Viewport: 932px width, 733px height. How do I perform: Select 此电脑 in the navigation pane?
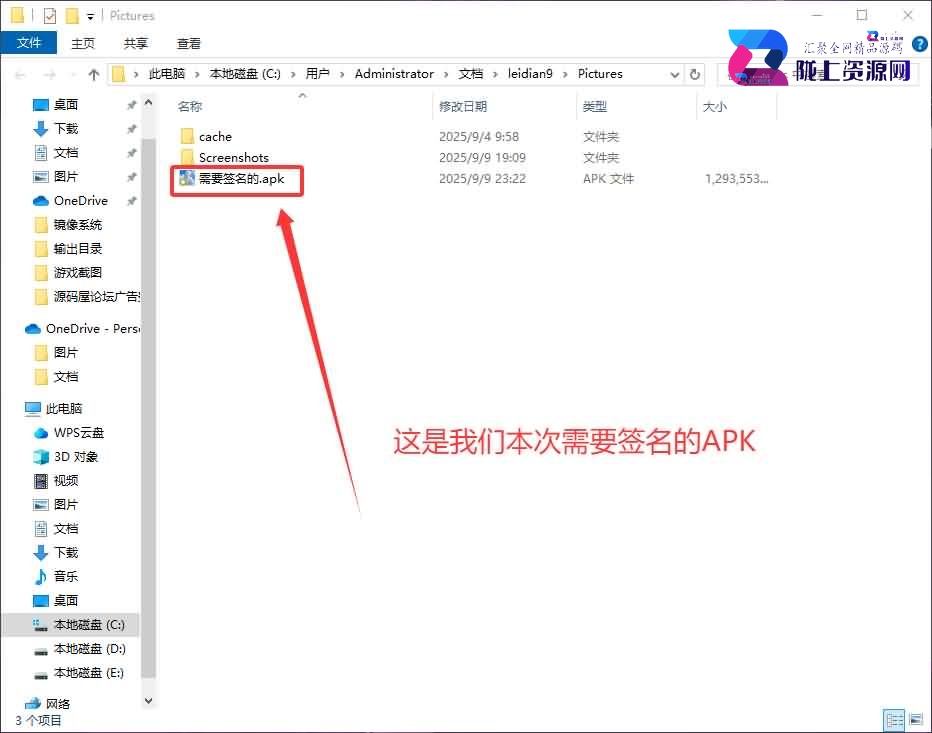64,408
